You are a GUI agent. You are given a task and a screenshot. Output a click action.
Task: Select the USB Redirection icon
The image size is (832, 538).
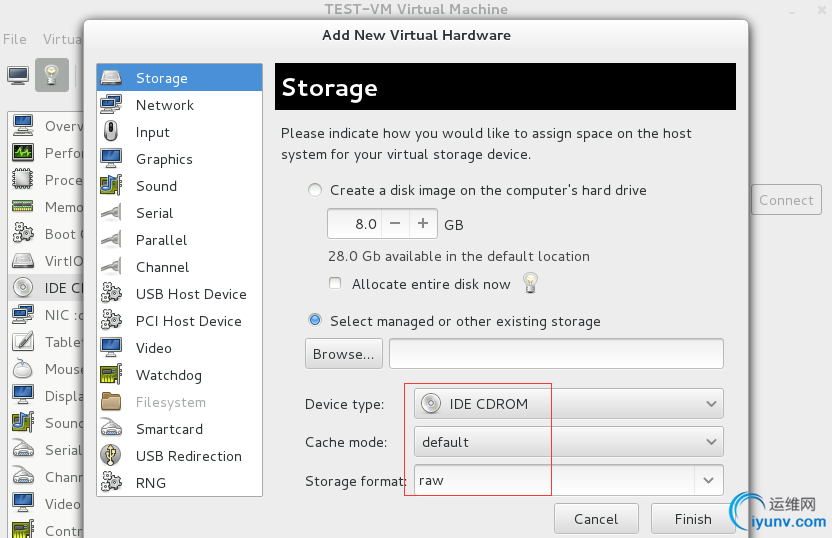pos(111,456)
